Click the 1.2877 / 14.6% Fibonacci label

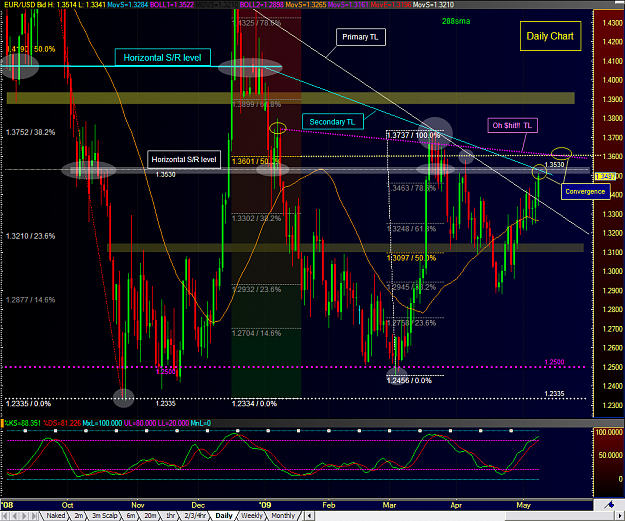[30, 300]
